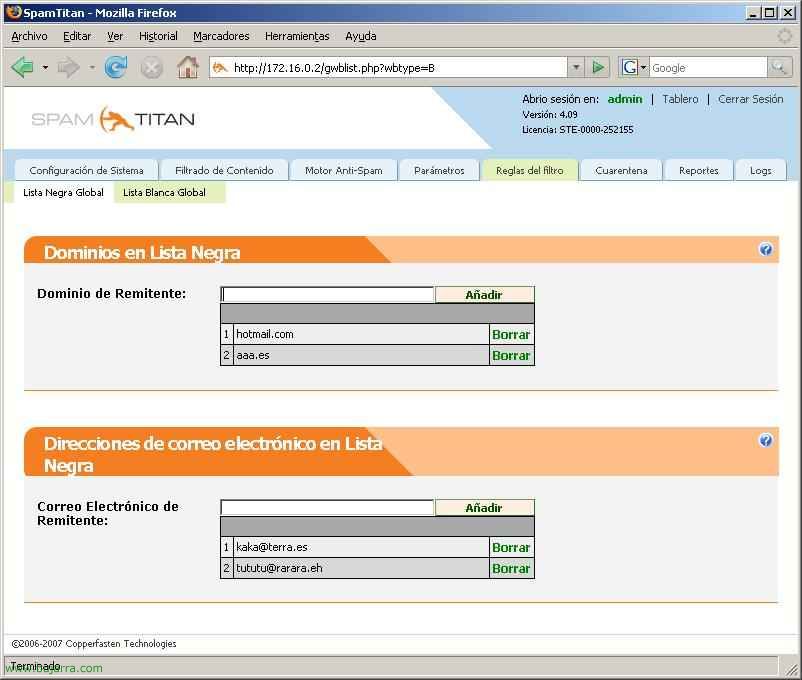802x680 pixels.
Task: Click the Terminado status bar text
Action: pyautogui.click(x=35, y=666)
